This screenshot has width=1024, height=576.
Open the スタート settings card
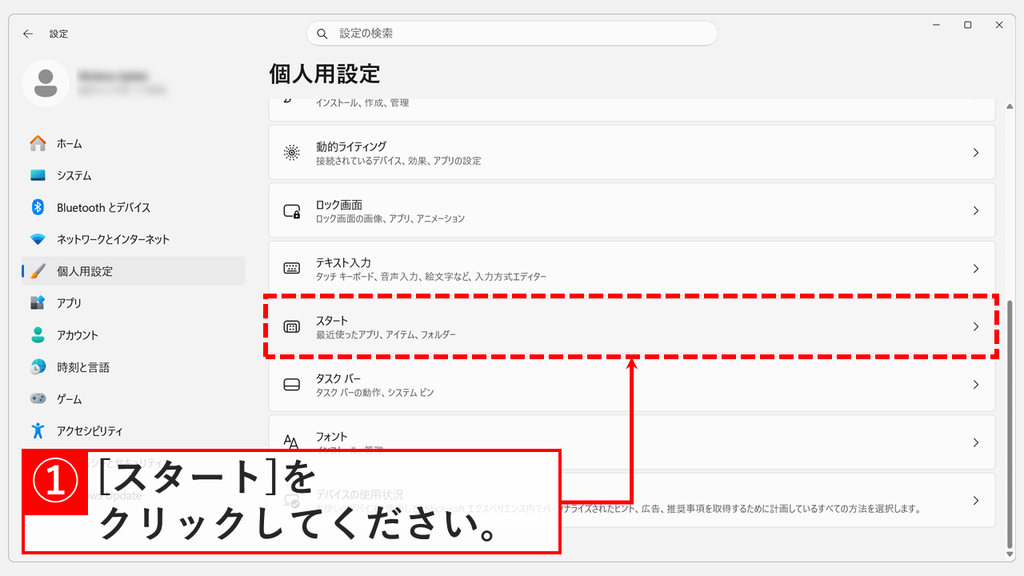[x=632, y=327]
